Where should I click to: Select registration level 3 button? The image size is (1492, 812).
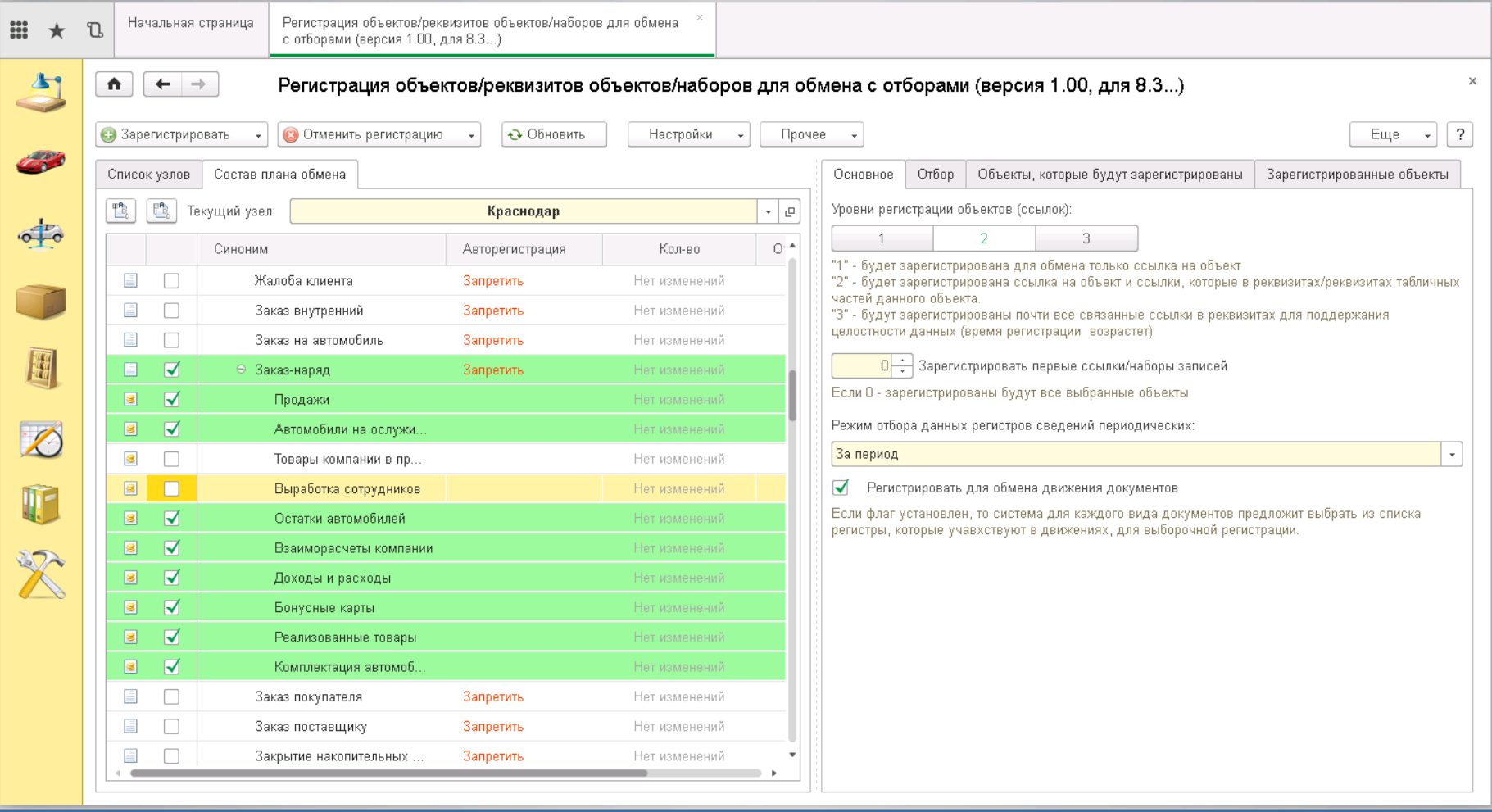1086,238
